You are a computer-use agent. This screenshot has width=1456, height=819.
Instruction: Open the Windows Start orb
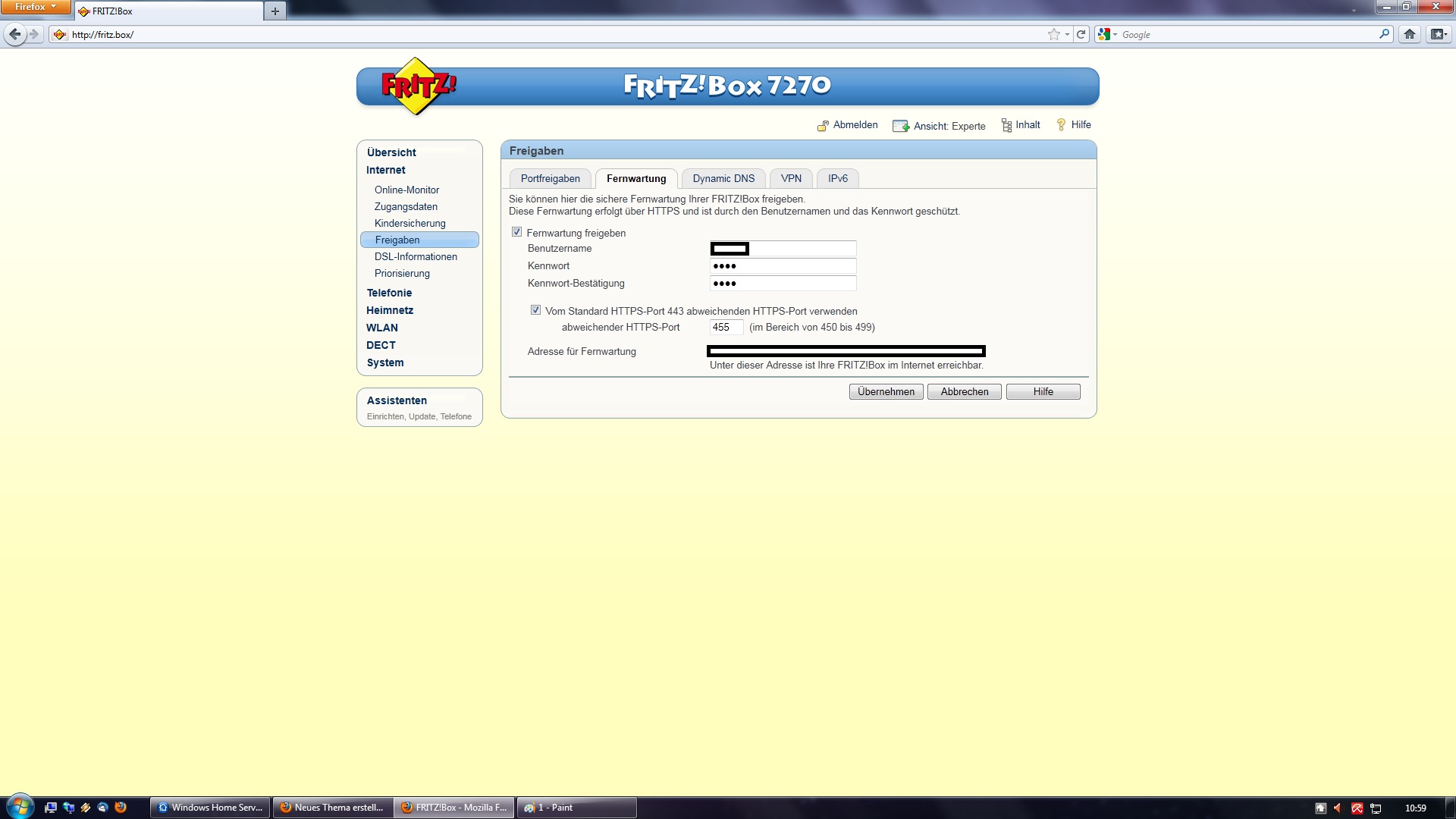click(20, 807)
